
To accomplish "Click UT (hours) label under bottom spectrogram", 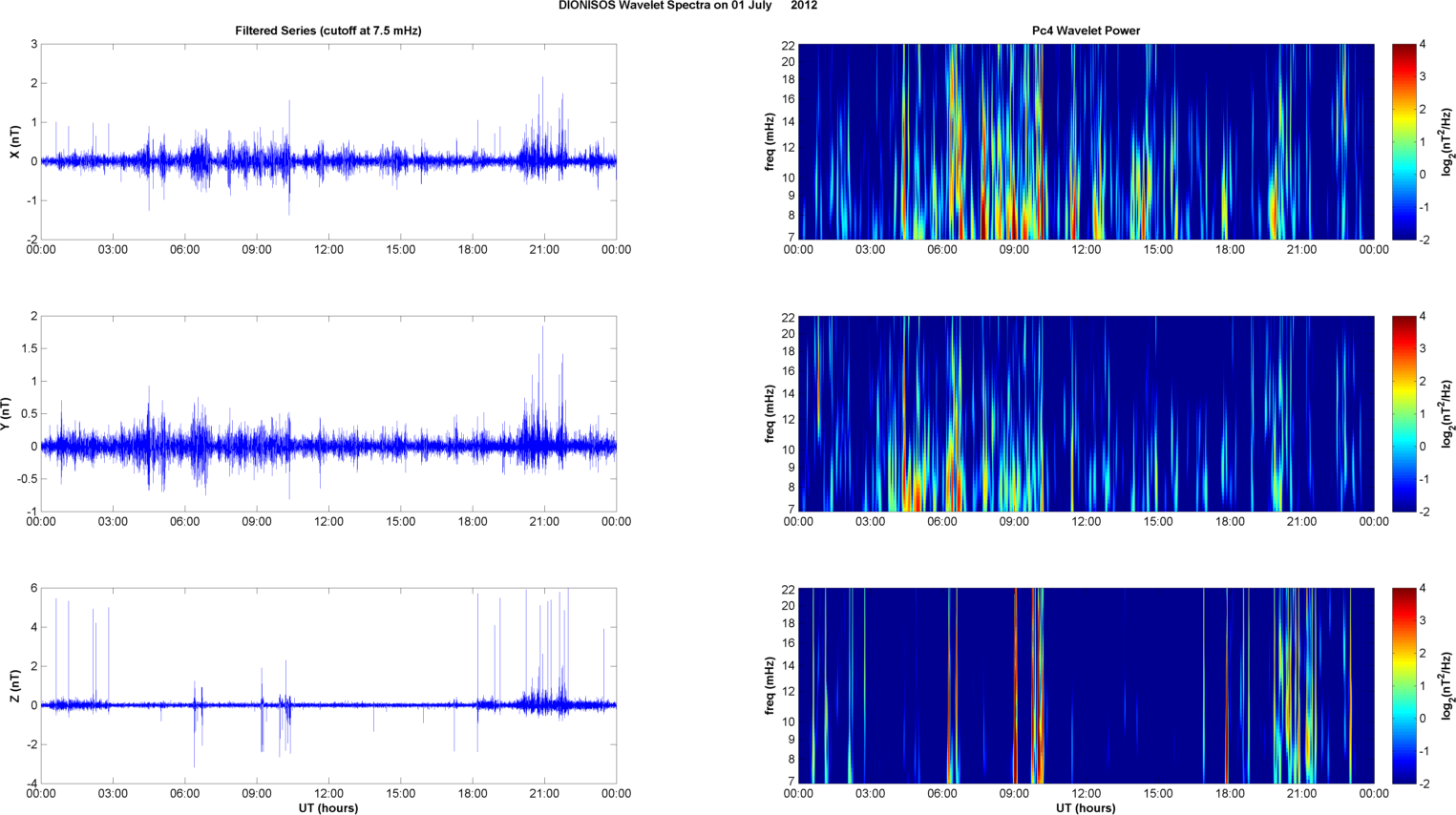I will [x=1086, y=807].
